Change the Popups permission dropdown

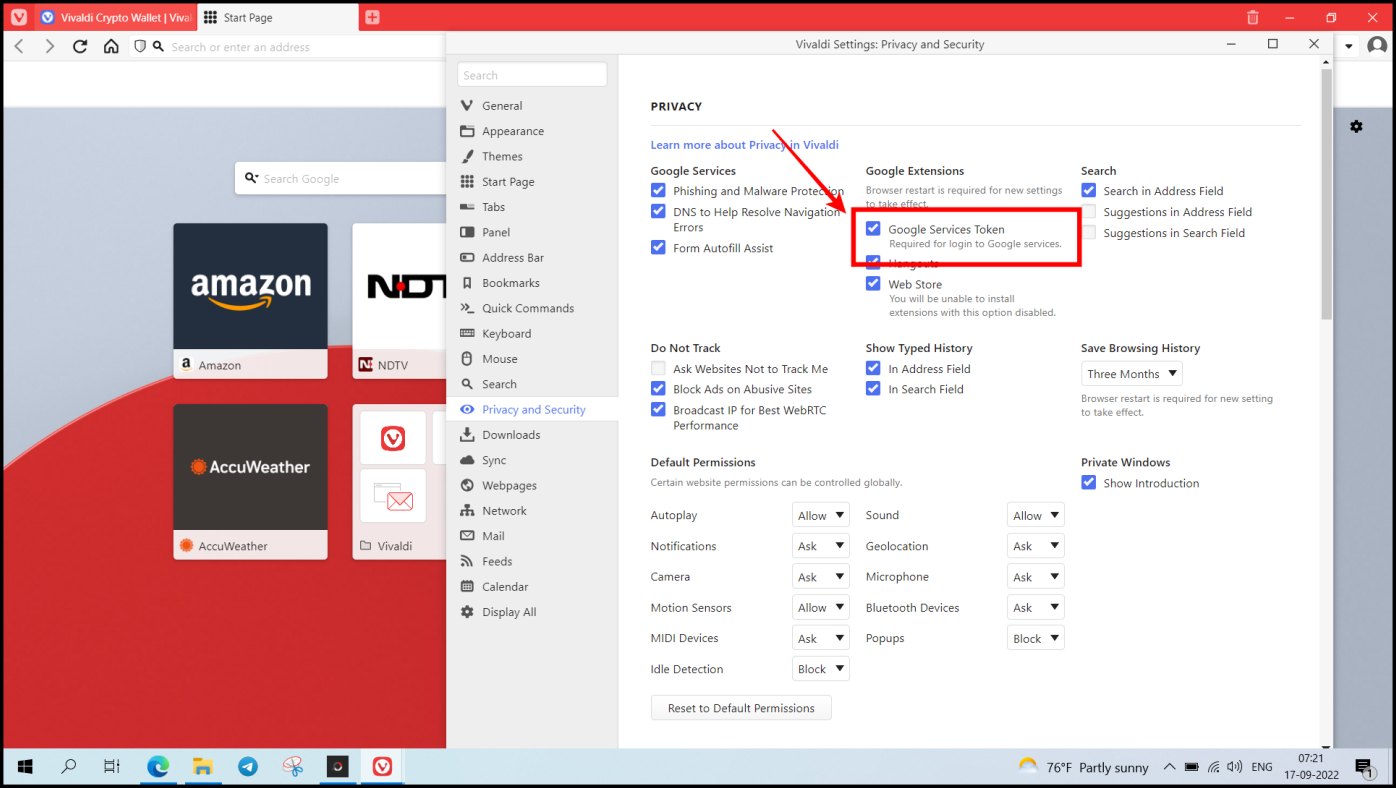(x=1036, y=638)
